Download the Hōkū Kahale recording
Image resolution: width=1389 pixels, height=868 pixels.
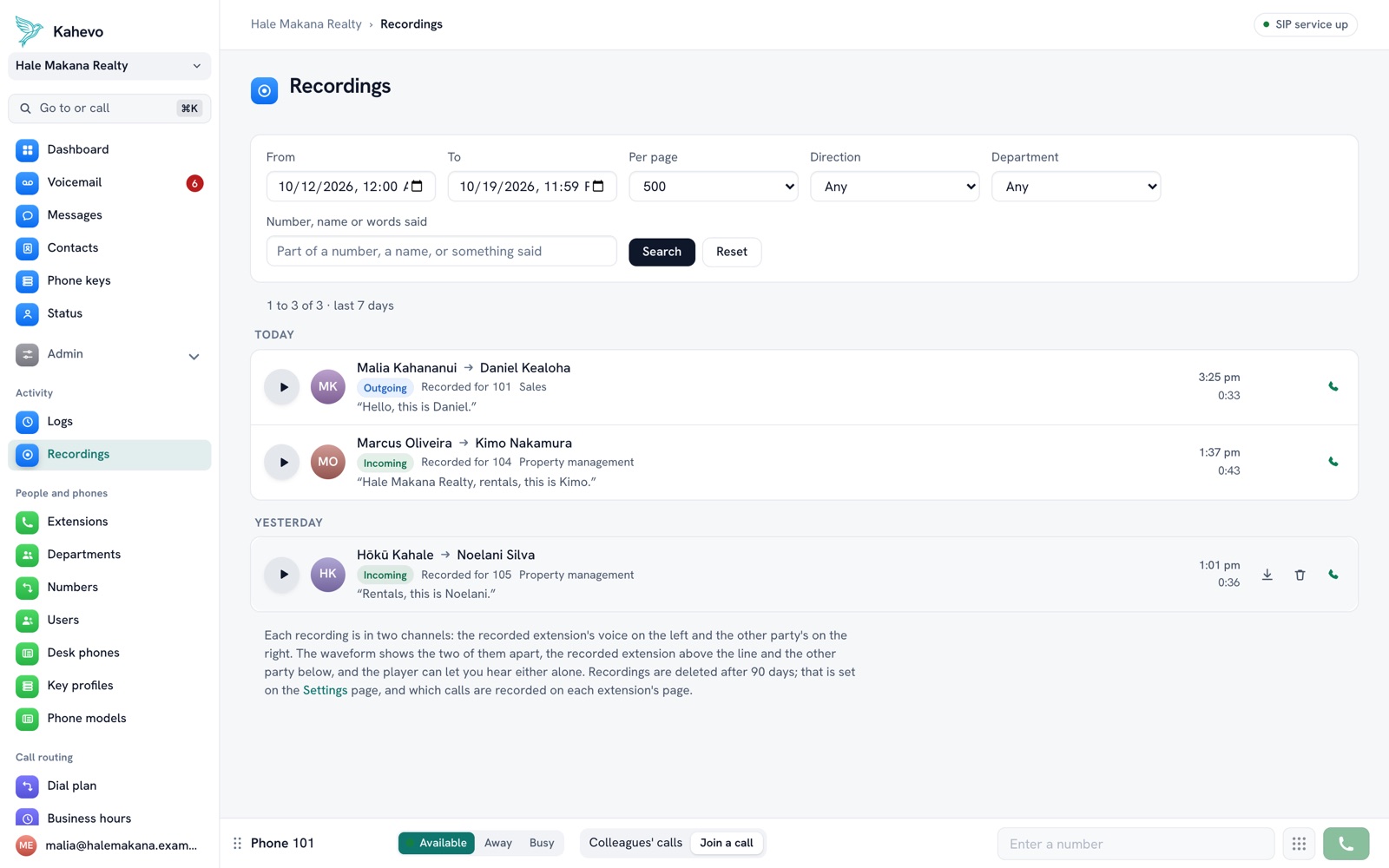tap(1267, 575)
